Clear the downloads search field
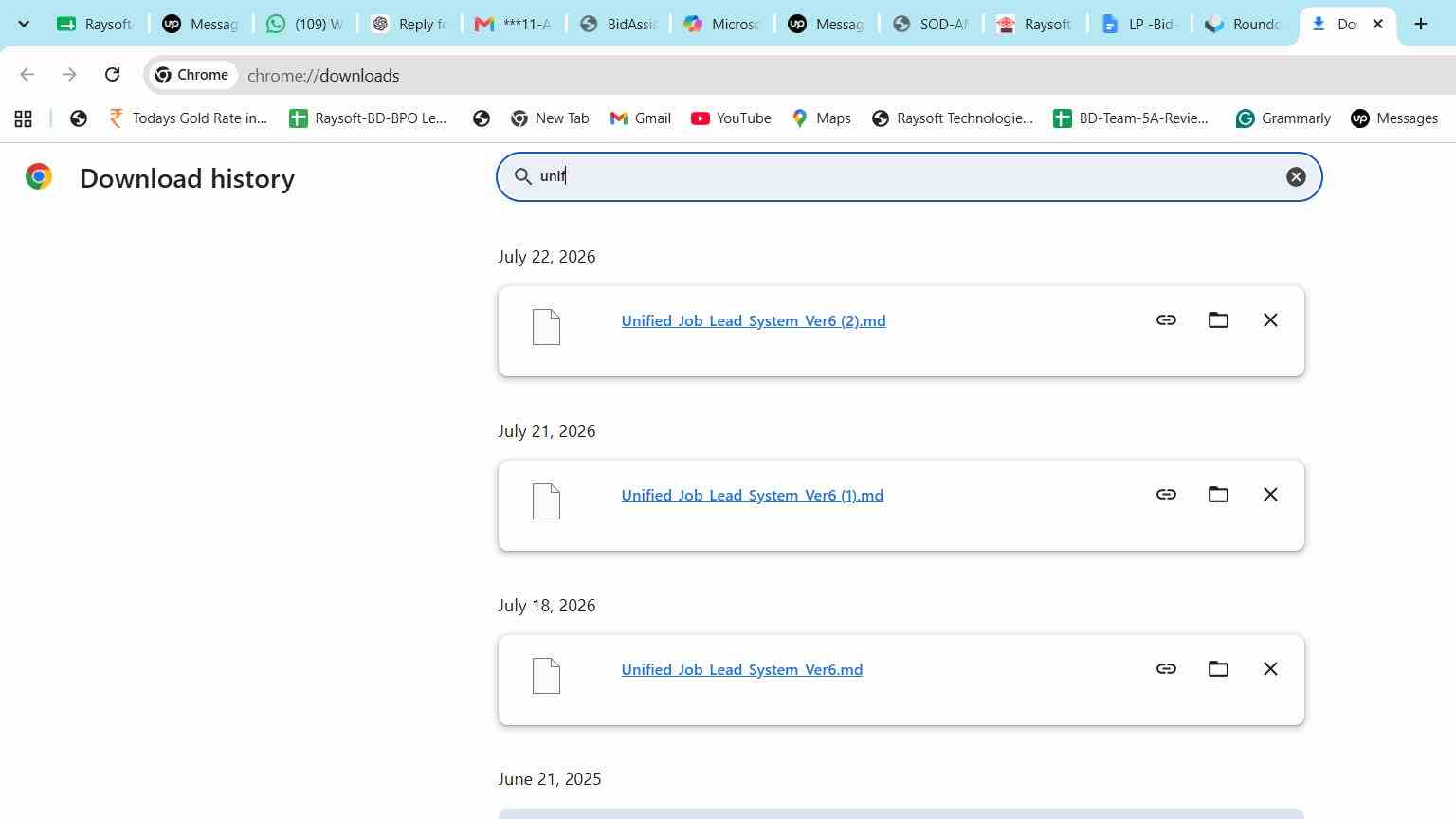The image size is (1456, 819). 1296,177
